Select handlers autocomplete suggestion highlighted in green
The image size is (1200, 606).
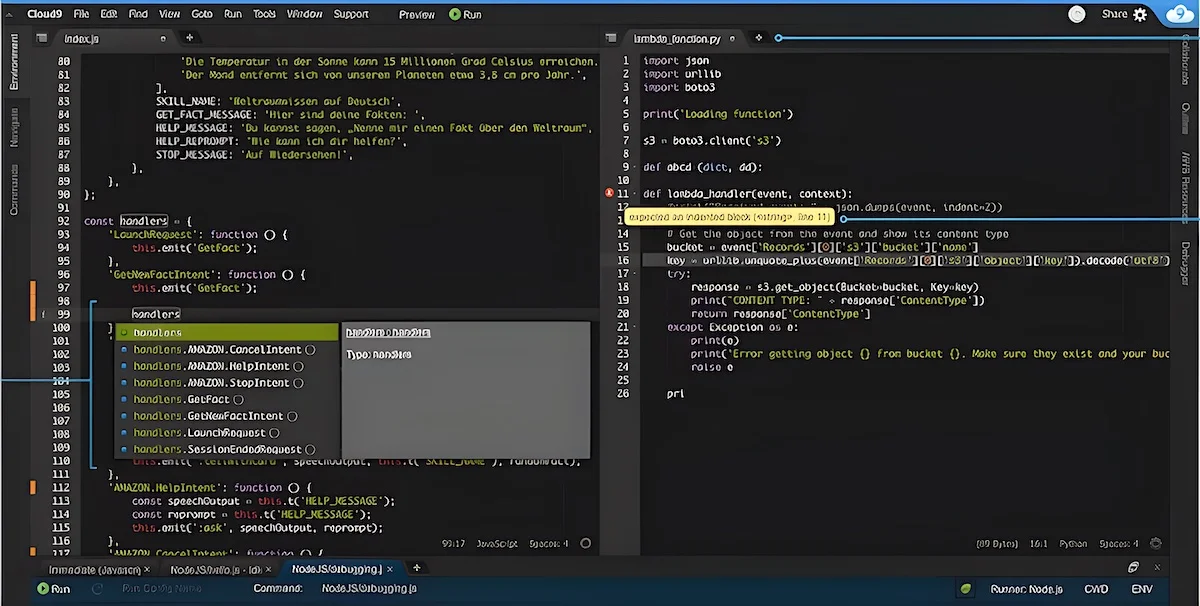point(227,332)
